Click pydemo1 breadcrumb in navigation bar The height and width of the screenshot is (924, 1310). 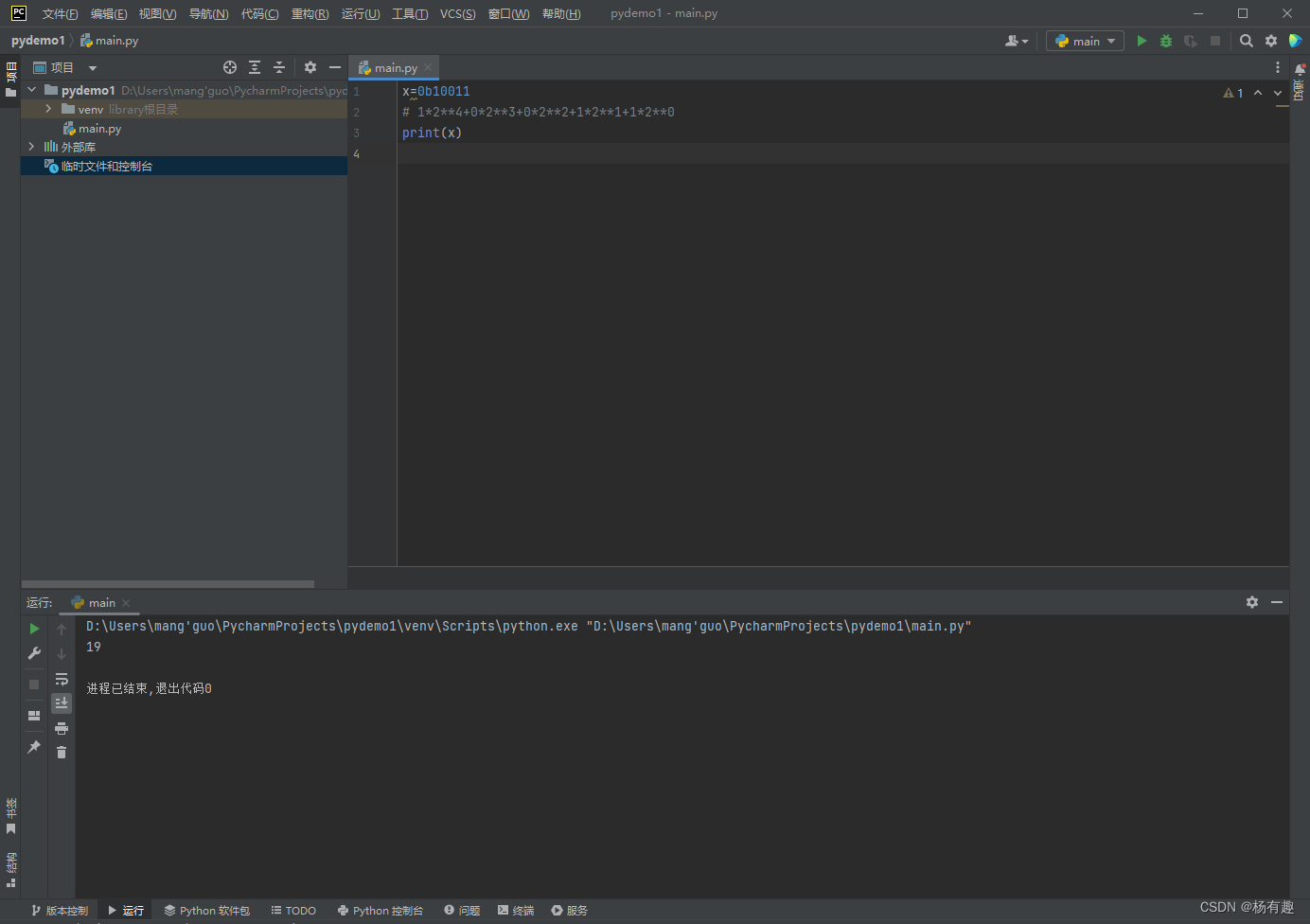pos(38,41)
